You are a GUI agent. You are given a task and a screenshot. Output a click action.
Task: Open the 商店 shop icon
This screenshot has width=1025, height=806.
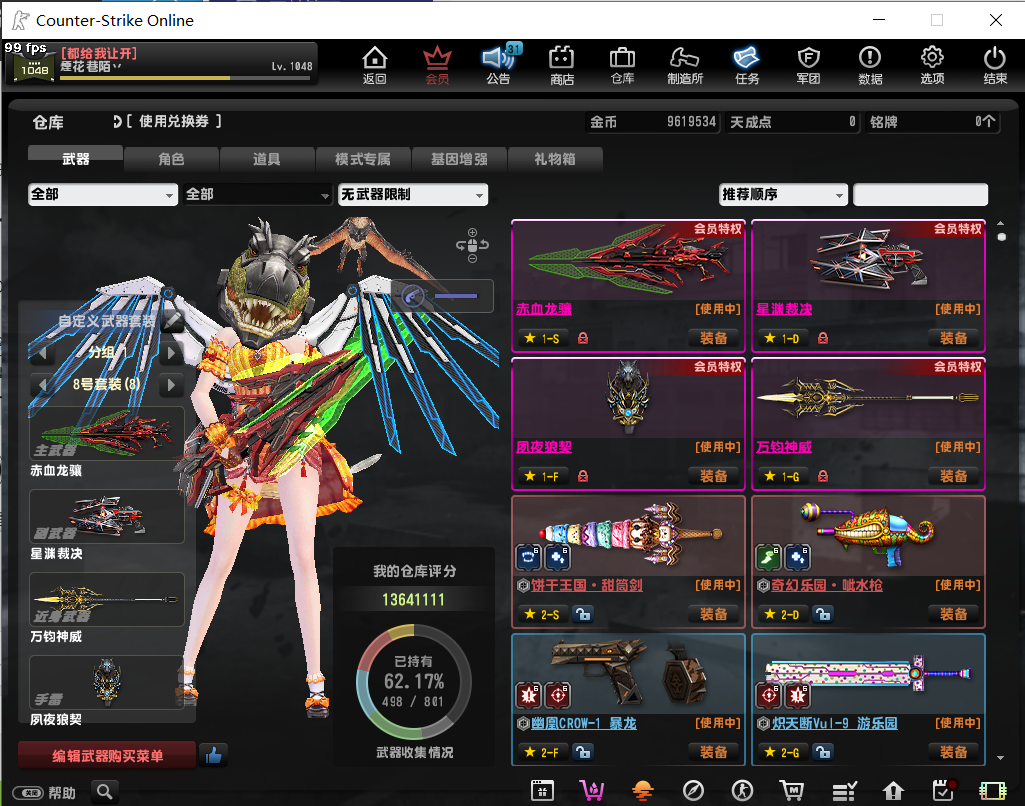(x=562, y=64)
